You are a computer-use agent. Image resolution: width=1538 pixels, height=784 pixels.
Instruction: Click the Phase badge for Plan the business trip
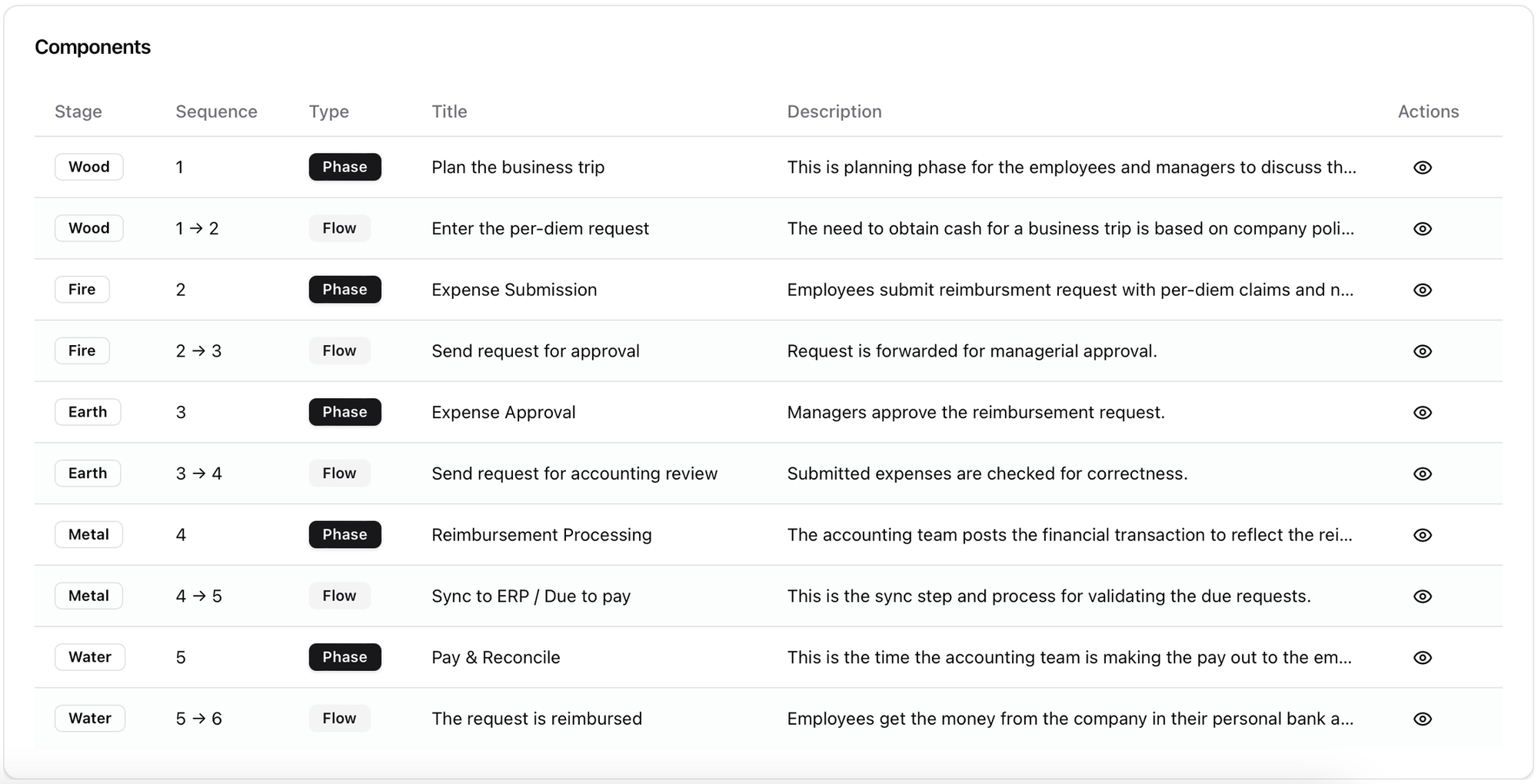[x=345, y=167]
